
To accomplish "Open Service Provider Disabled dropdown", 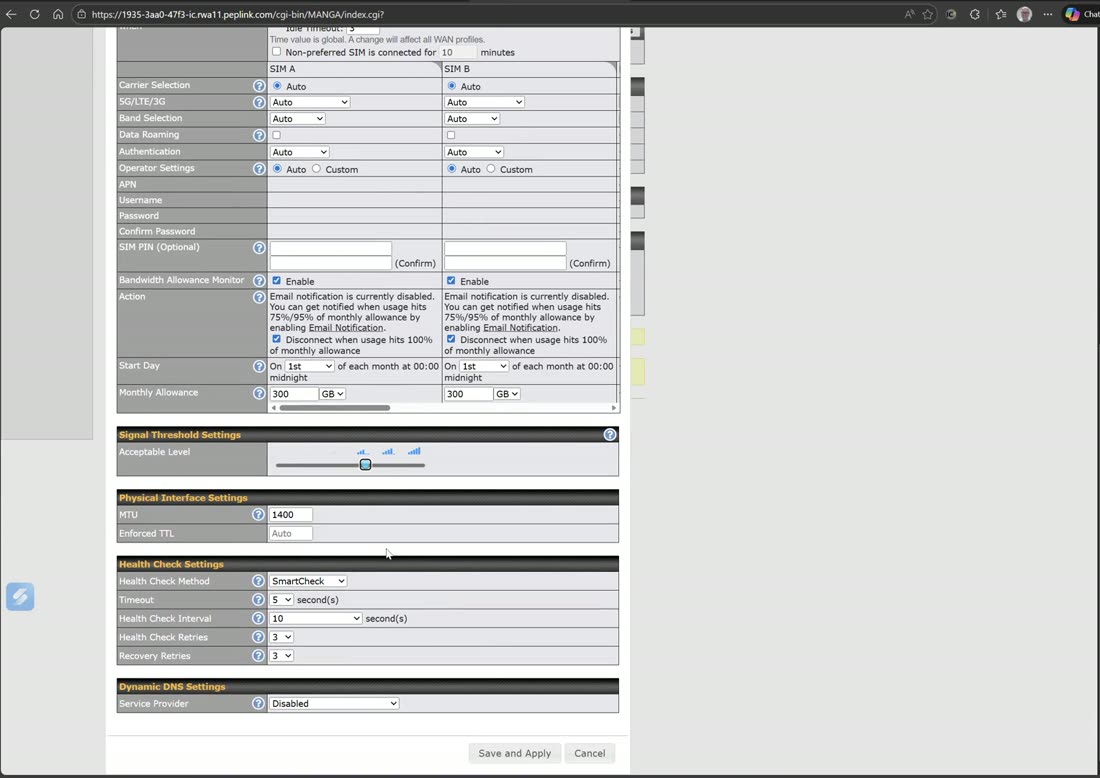I will 334,704.
